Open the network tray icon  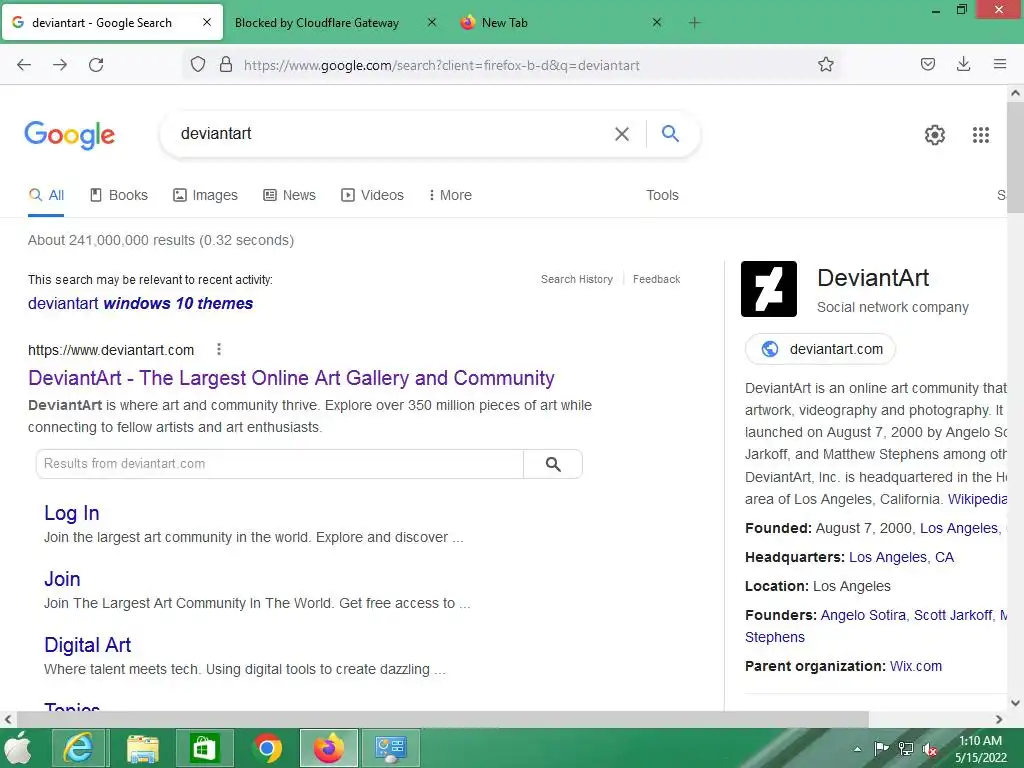906,749
